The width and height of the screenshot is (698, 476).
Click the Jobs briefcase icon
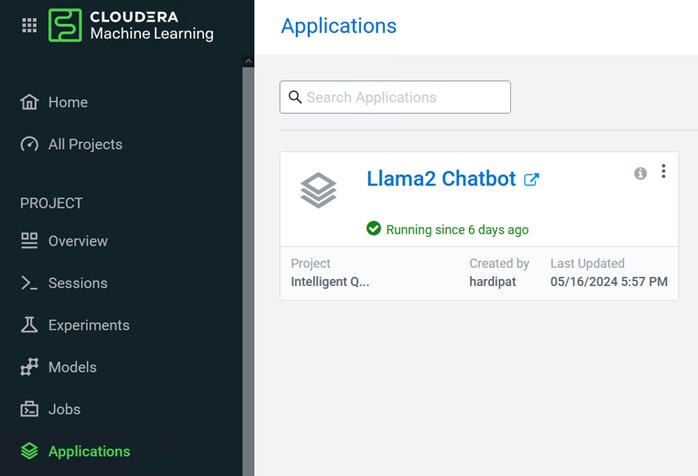pos(29,409)
